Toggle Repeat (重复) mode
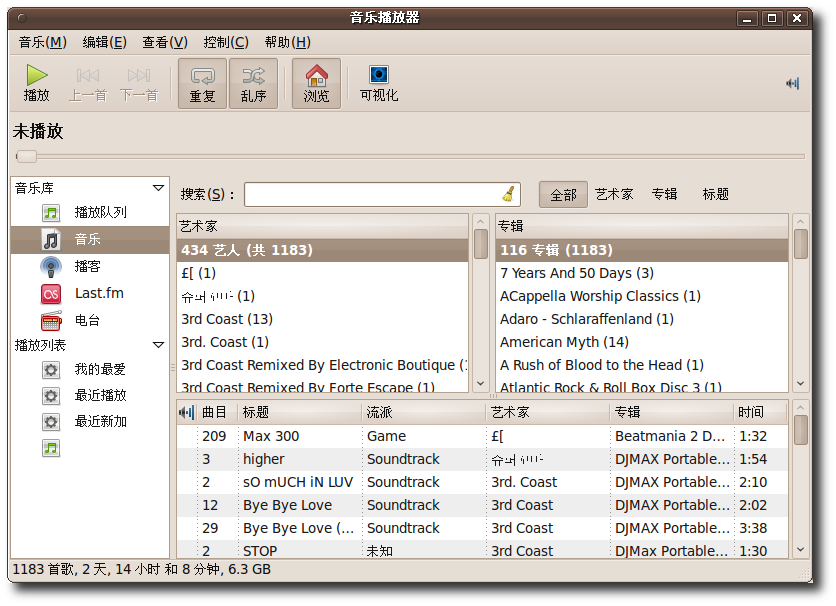This screenshot has width=836, height=606. coord(202,83)
